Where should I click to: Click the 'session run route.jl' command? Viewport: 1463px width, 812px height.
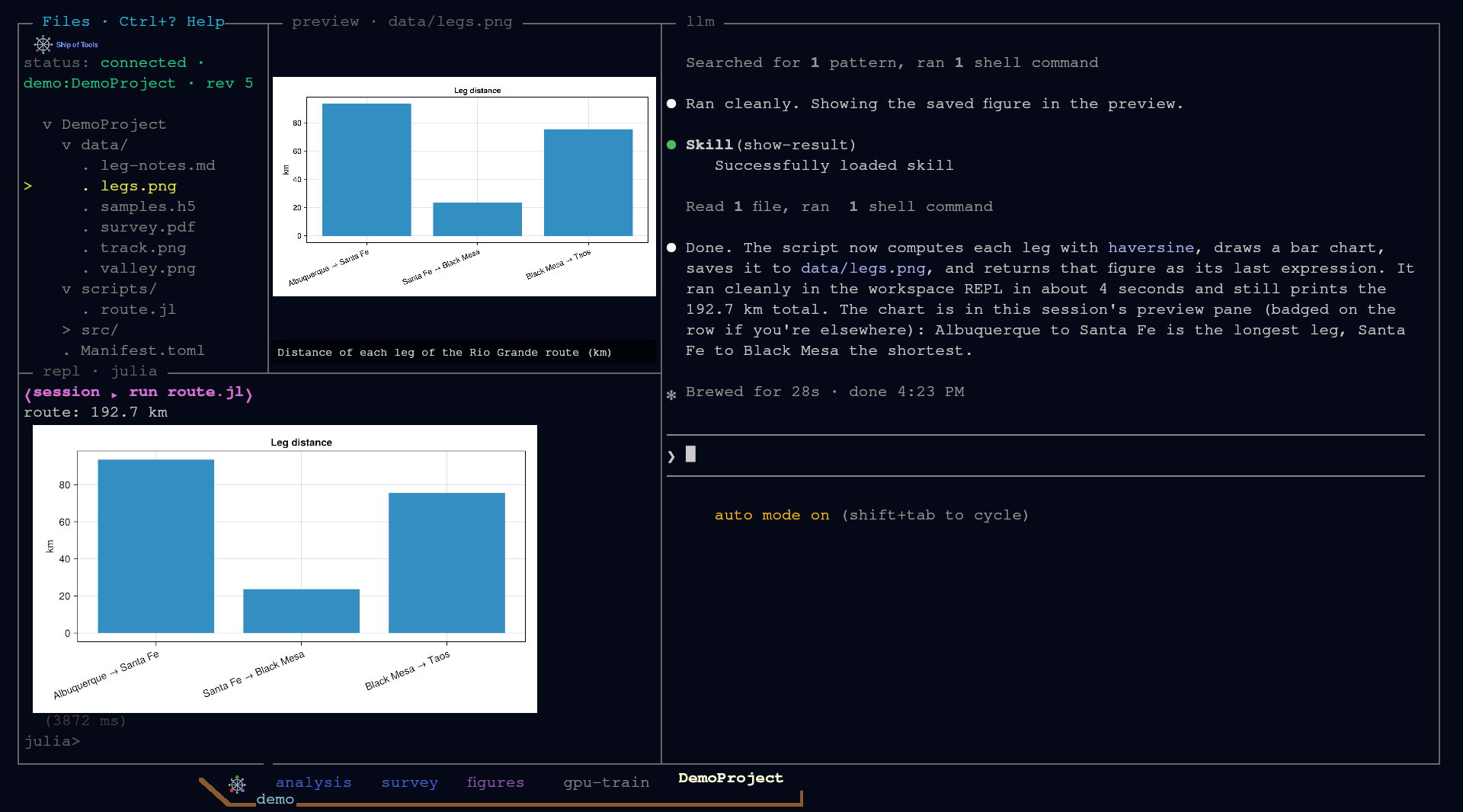tap(138, 392)
